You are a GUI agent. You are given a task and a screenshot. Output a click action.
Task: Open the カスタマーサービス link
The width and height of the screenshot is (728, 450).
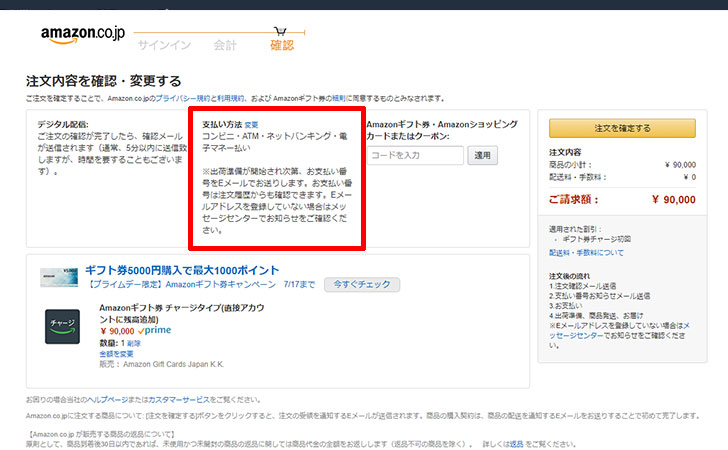[x=179, y=400]
